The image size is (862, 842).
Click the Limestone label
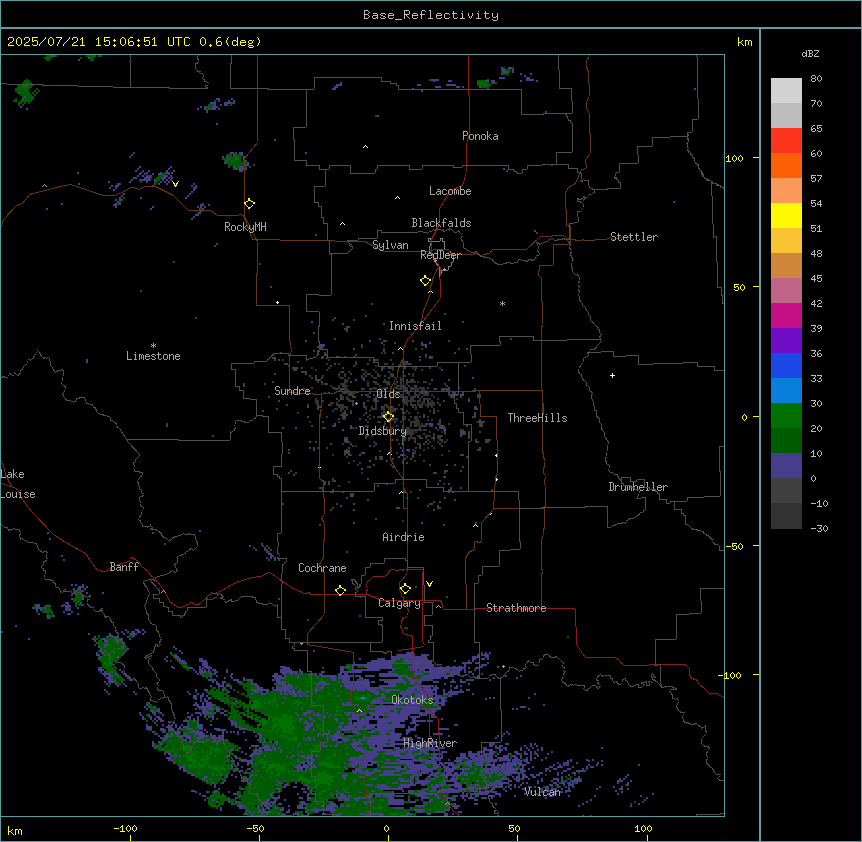point(153,356)
